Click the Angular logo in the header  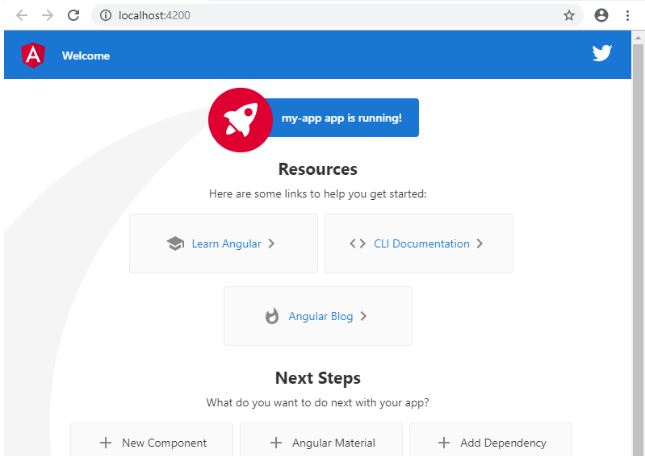click(33, 55)
